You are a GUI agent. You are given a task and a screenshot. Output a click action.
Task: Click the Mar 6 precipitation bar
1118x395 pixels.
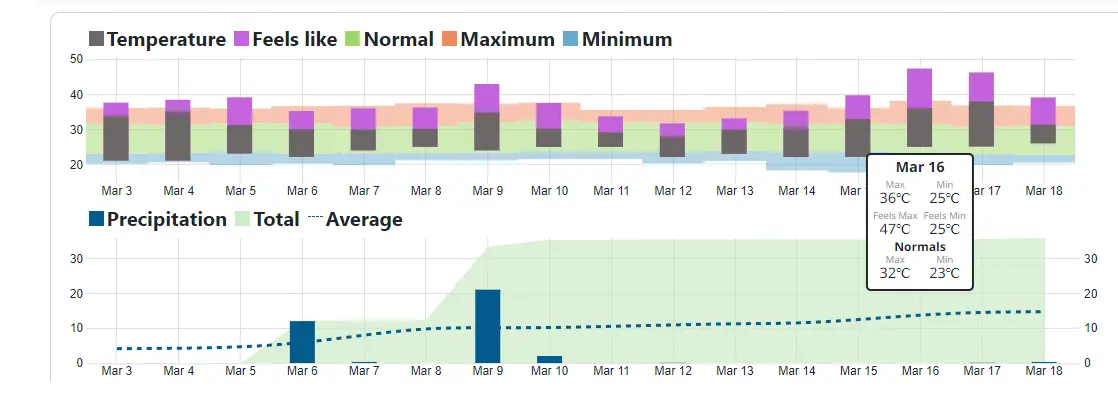pos(302,342)
